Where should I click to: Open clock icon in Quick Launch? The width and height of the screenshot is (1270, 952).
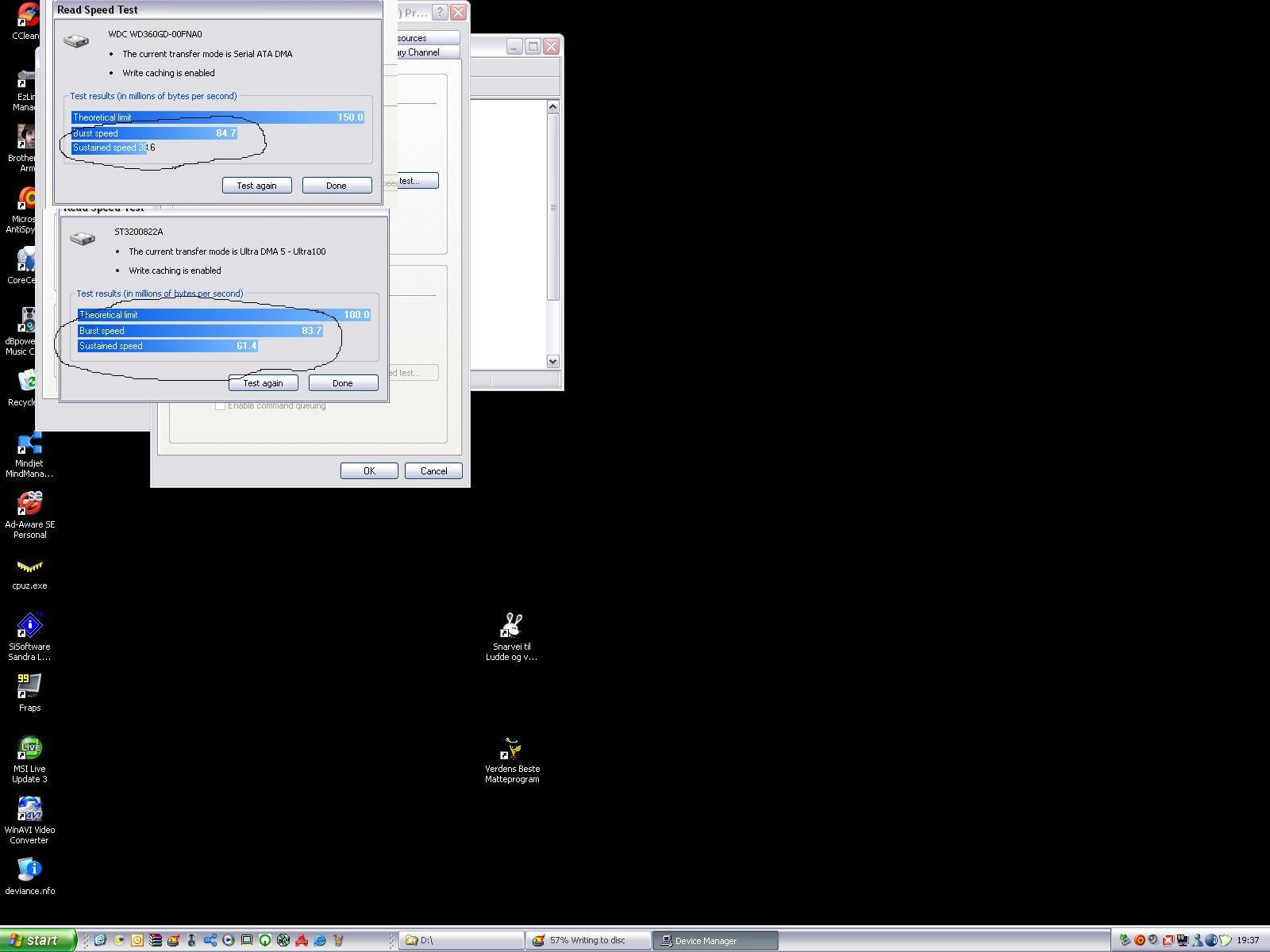(x=137, y=940)
